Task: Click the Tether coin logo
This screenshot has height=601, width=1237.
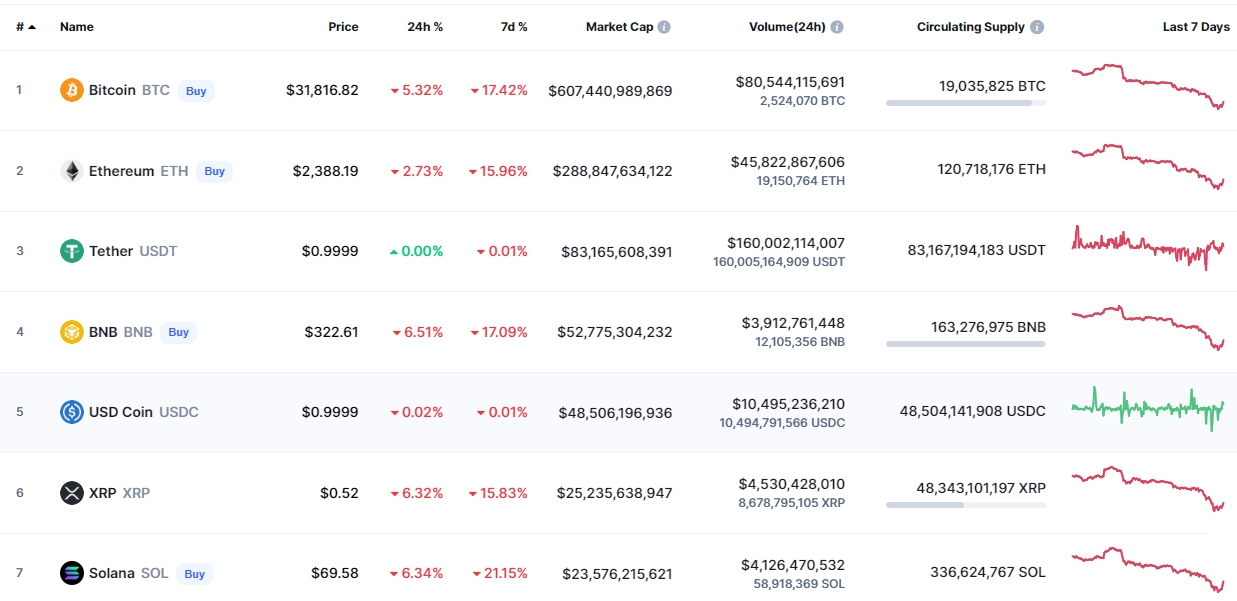Action: [x=71, y=251]
